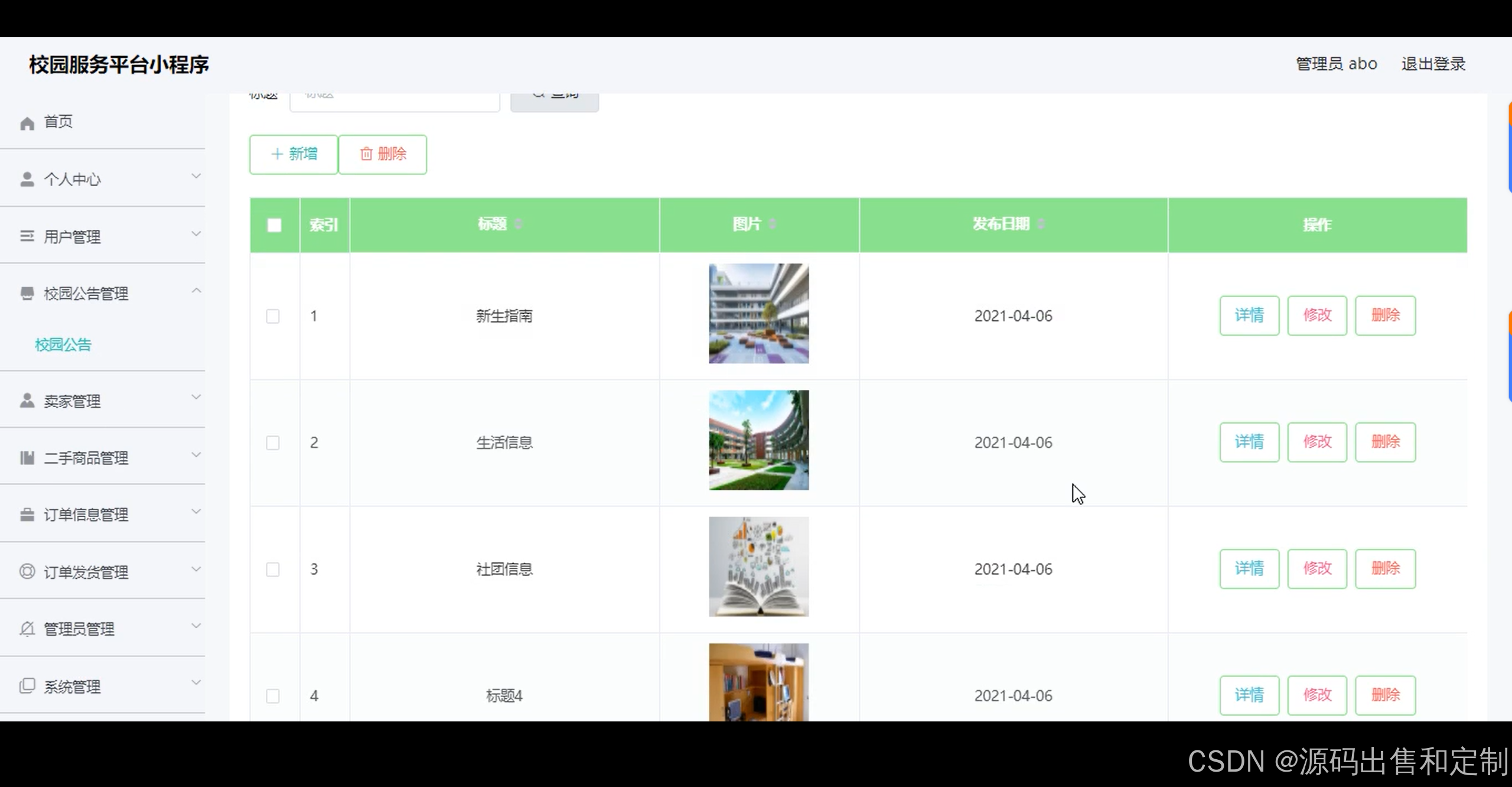Screen dimensions: 1512x787
Task: Click the 新增 add button
Action: (x=294, y=154)
